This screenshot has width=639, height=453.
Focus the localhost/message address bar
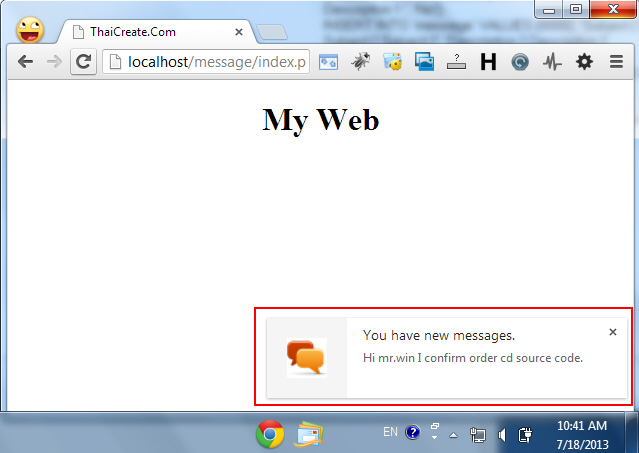[x=206, y=62]
